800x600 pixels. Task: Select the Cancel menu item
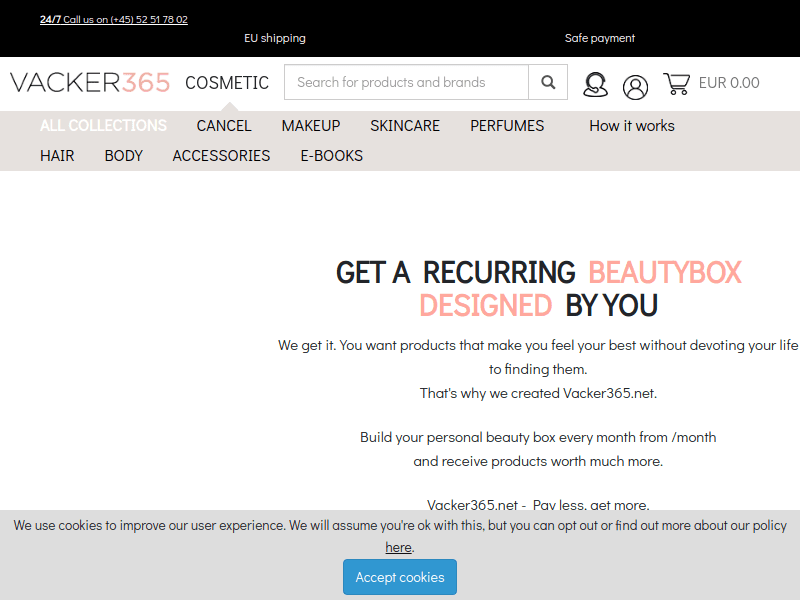(224, 126)
